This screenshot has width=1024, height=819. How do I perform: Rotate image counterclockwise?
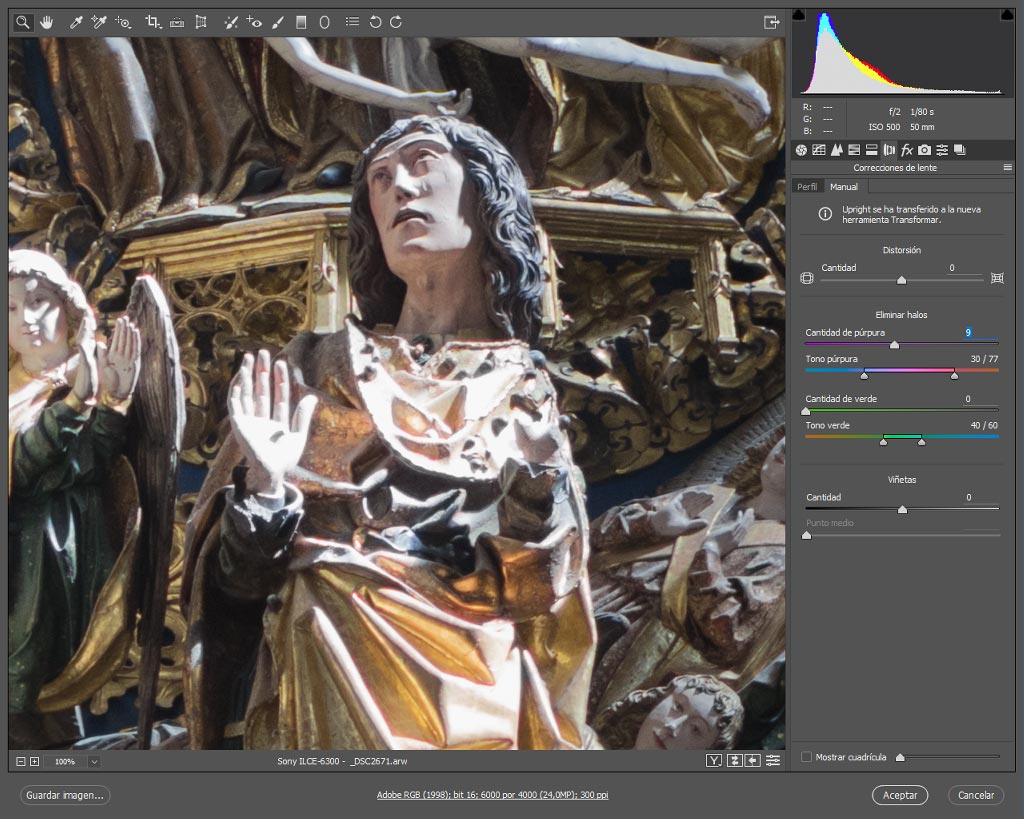[375, 22]
